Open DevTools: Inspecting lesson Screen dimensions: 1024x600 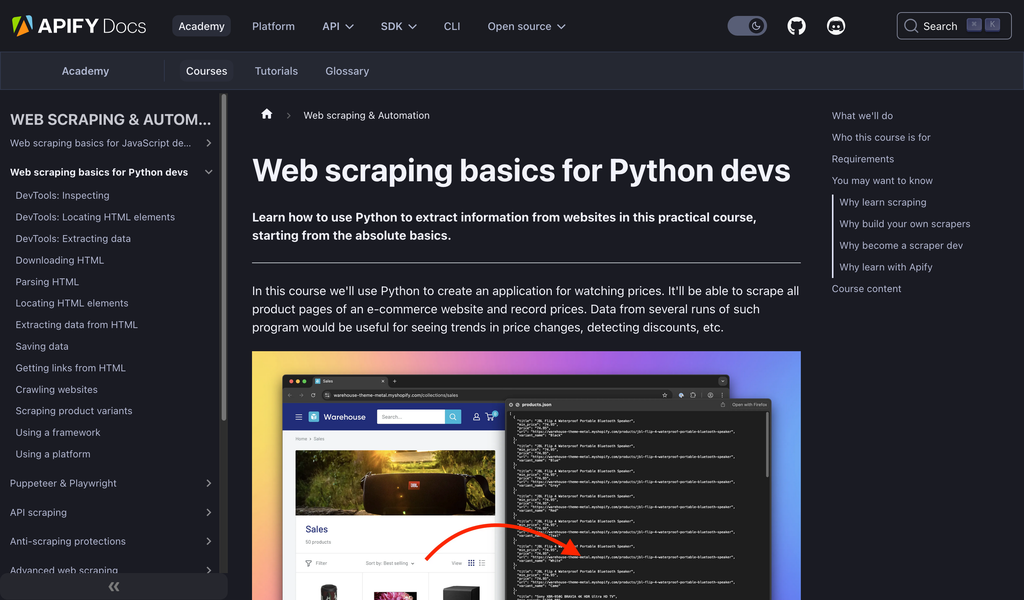click(x=63, y=195)
